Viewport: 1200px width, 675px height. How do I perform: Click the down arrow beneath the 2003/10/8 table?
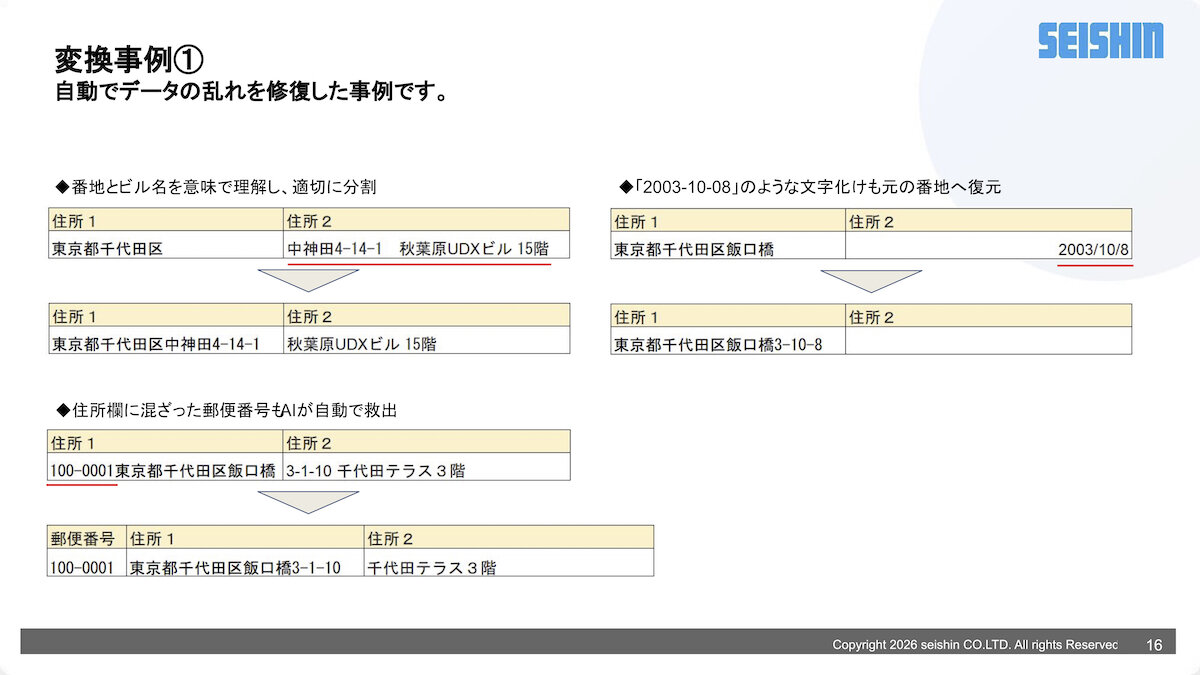click(x=871, y=279)
